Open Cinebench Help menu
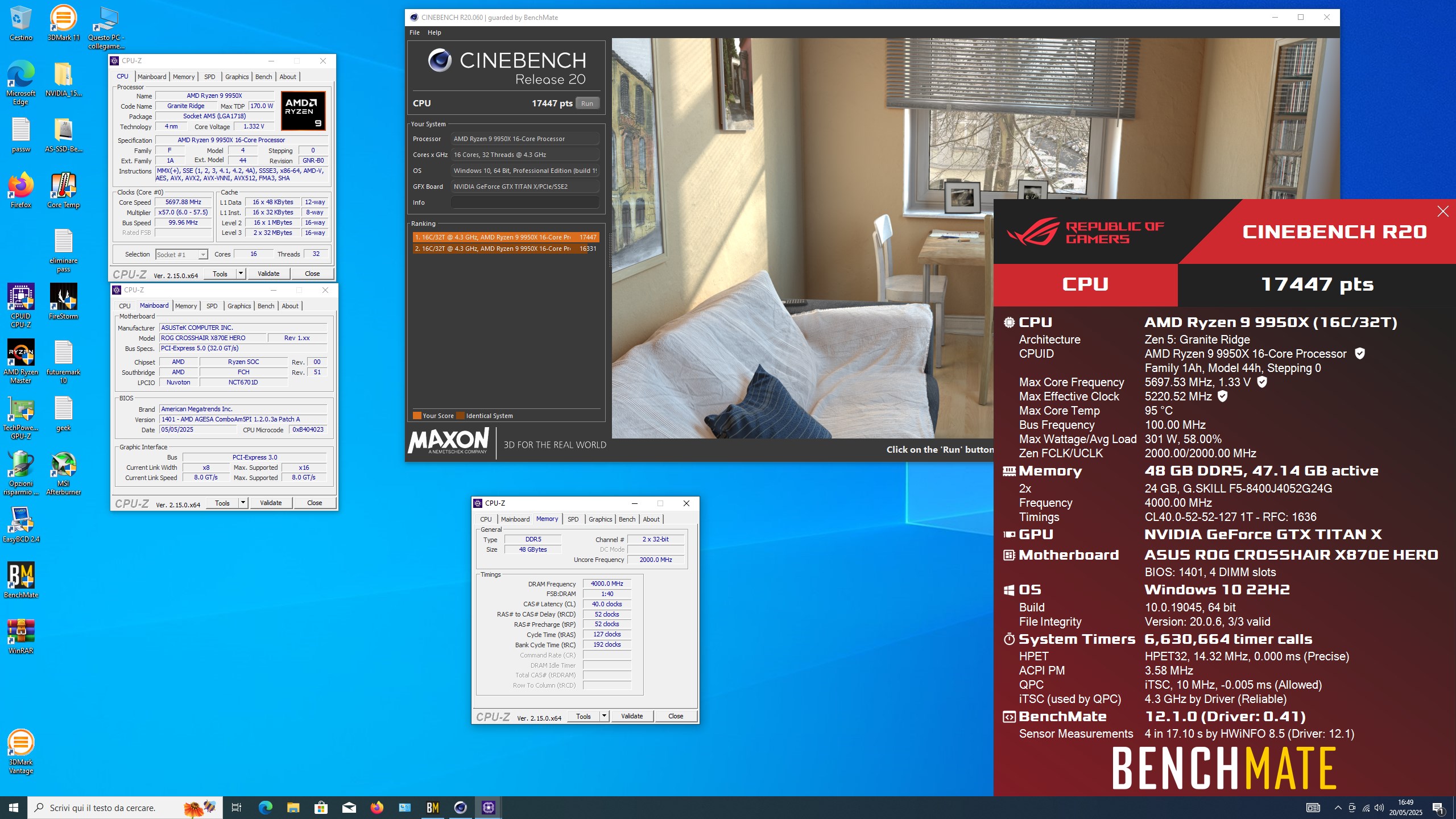Viewport: 1456px width, 819px height. [x=435, y=32]
